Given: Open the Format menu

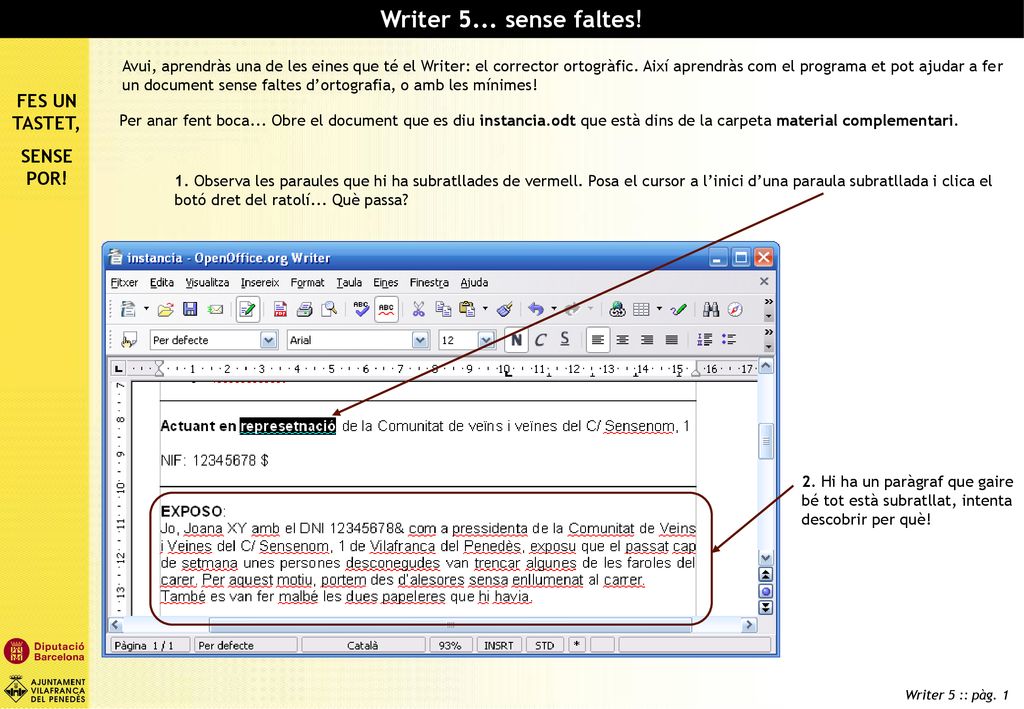Looking at the screenshot, I should point(307,283).
